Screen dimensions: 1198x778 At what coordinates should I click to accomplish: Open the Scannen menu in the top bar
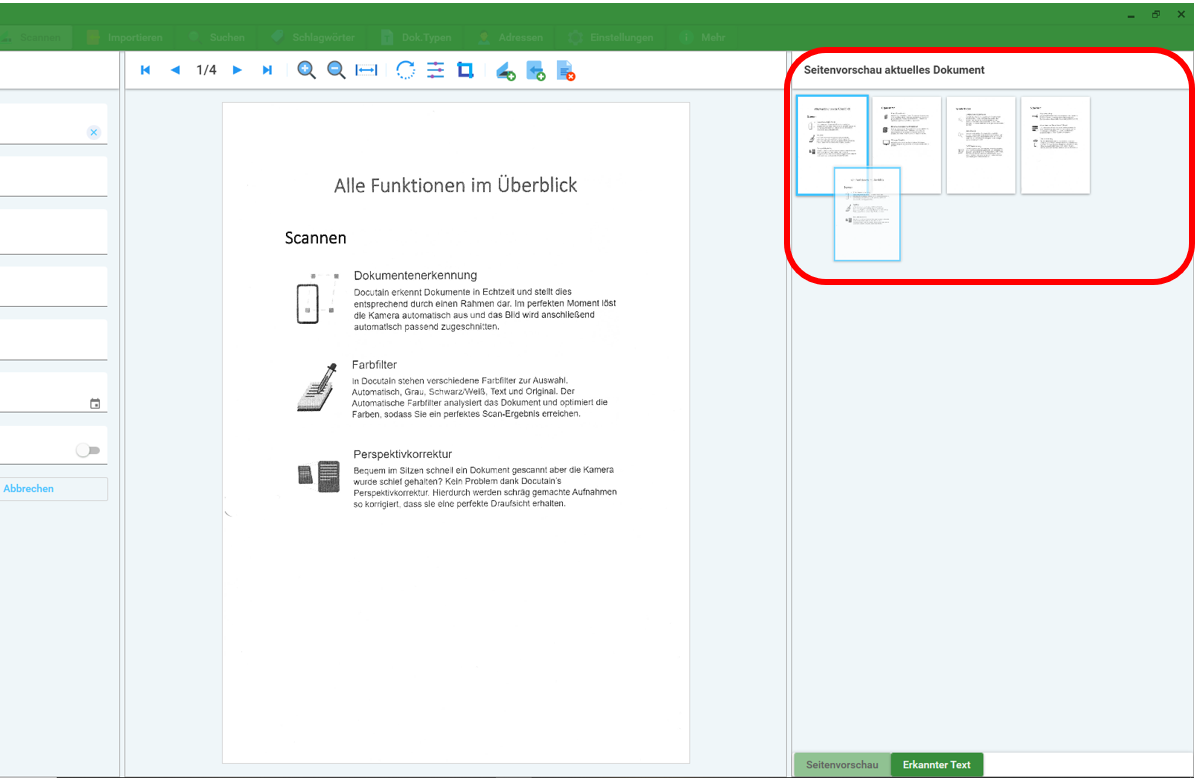tap(34, 37)
